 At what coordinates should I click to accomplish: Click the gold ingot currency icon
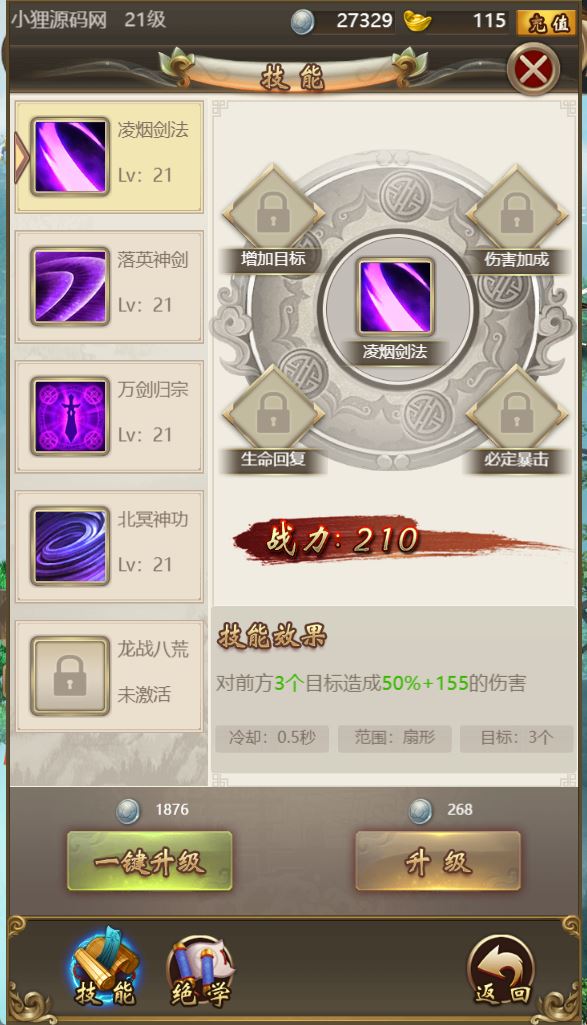[417, 21]
